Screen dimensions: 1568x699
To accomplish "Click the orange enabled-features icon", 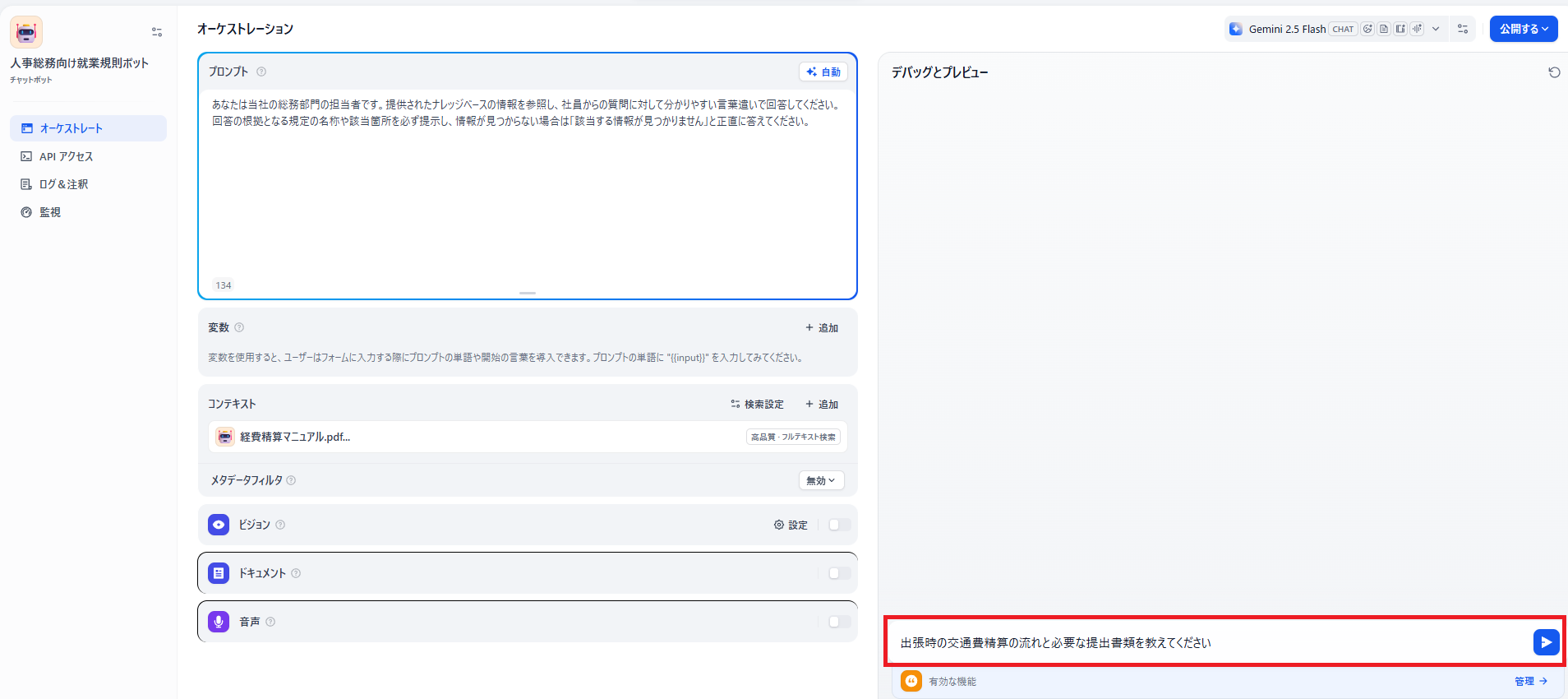I will click(911, 681).
